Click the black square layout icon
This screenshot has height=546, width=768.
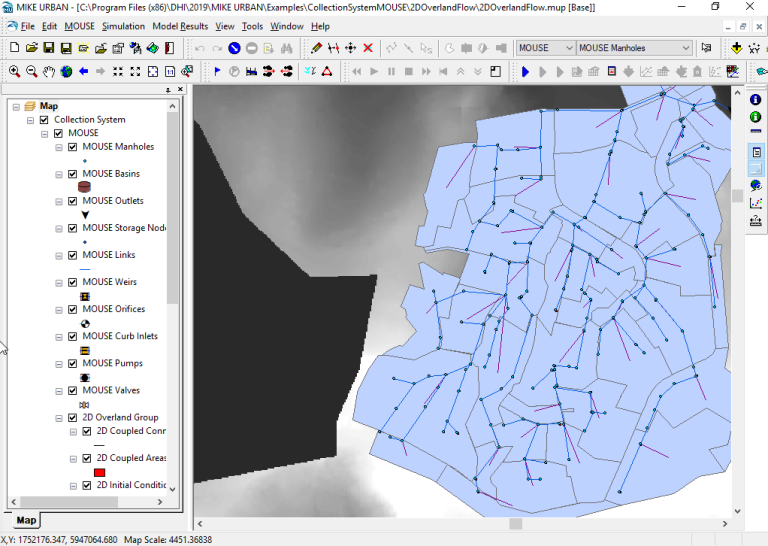(495, 71)
